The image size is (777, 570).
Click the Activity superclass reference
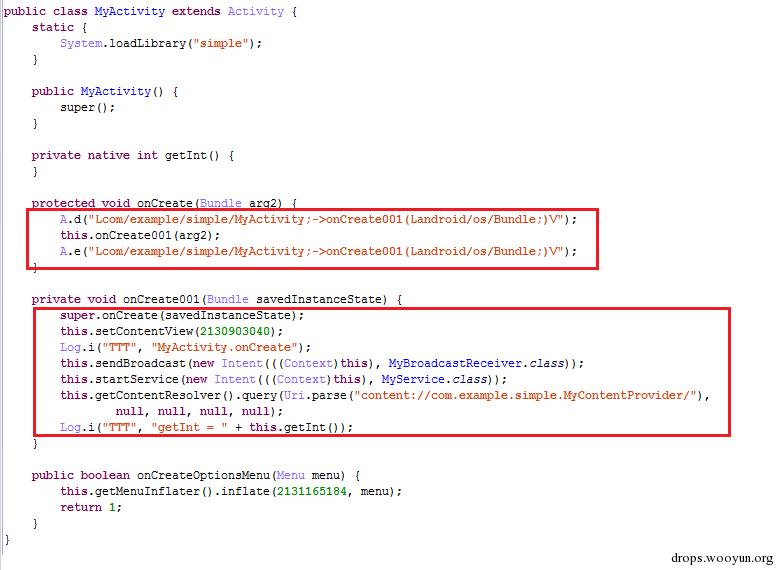(256, 11)
